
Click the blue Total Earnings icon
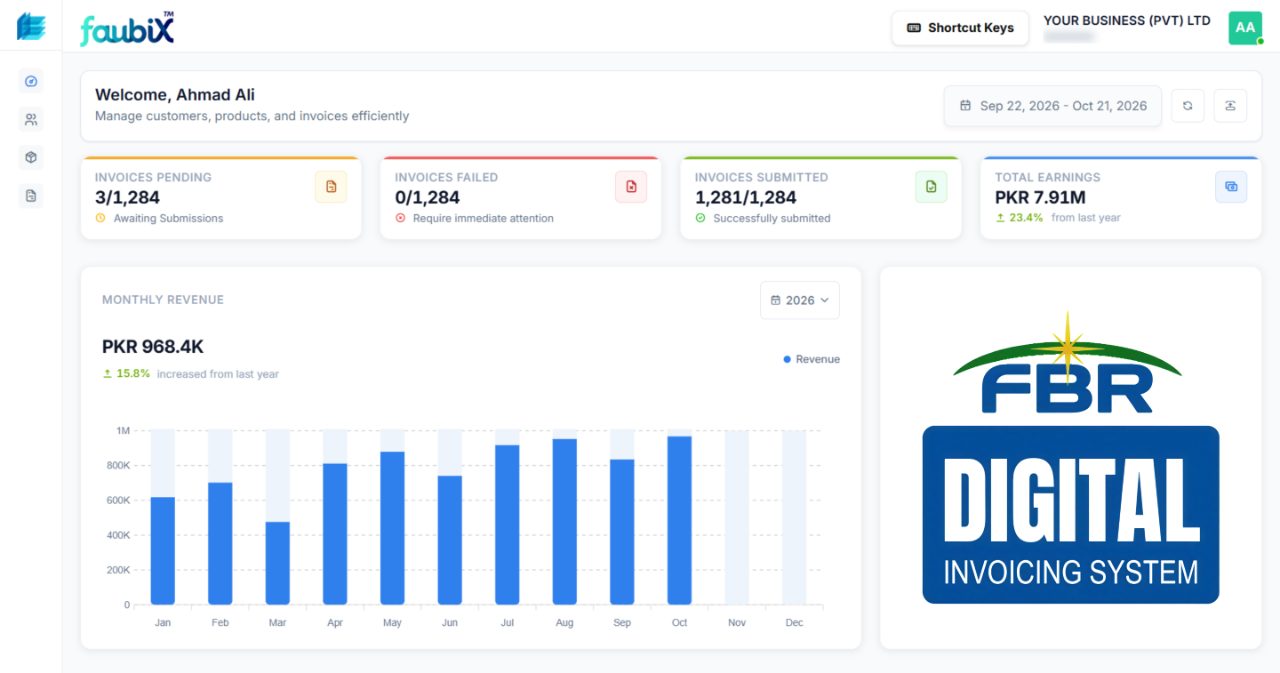tap(1231, 187)
